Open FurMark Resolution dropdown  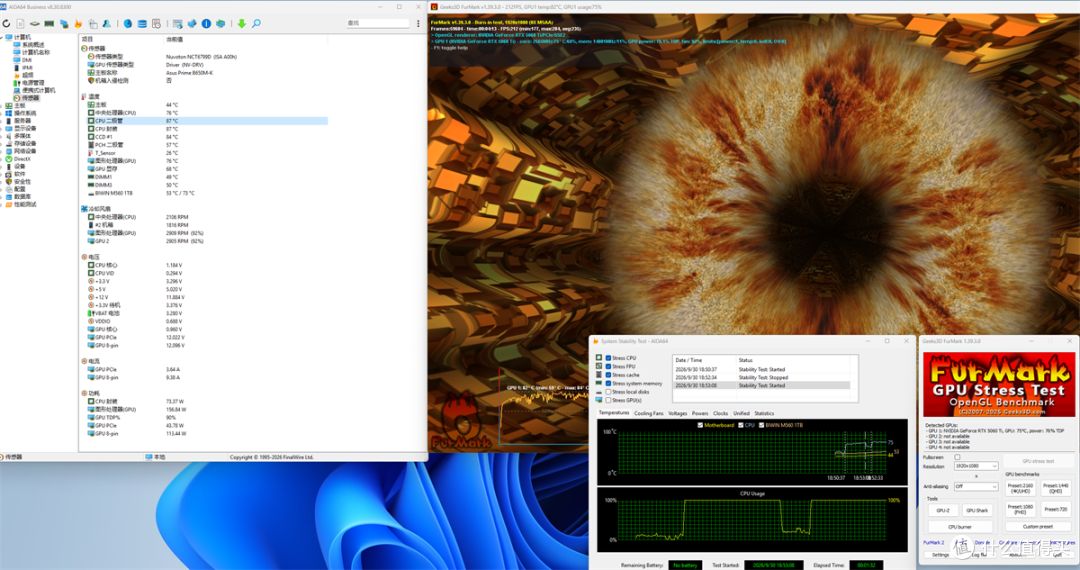click(975, 466)
